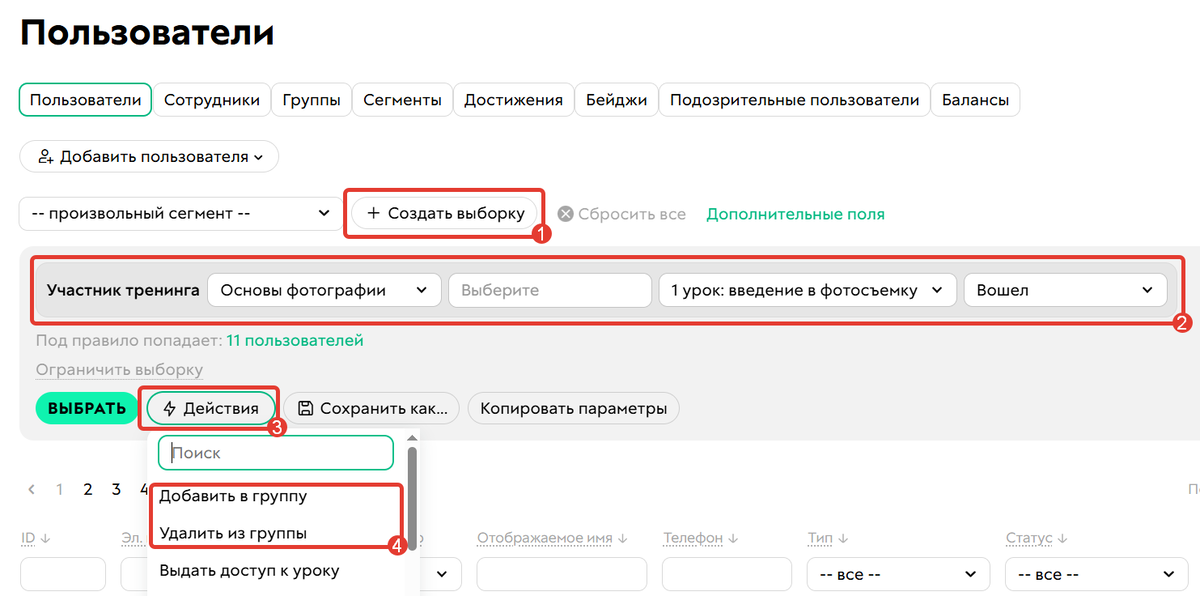
Task: Click the X icon next to Сбросить все
Action: pos(564,213)
